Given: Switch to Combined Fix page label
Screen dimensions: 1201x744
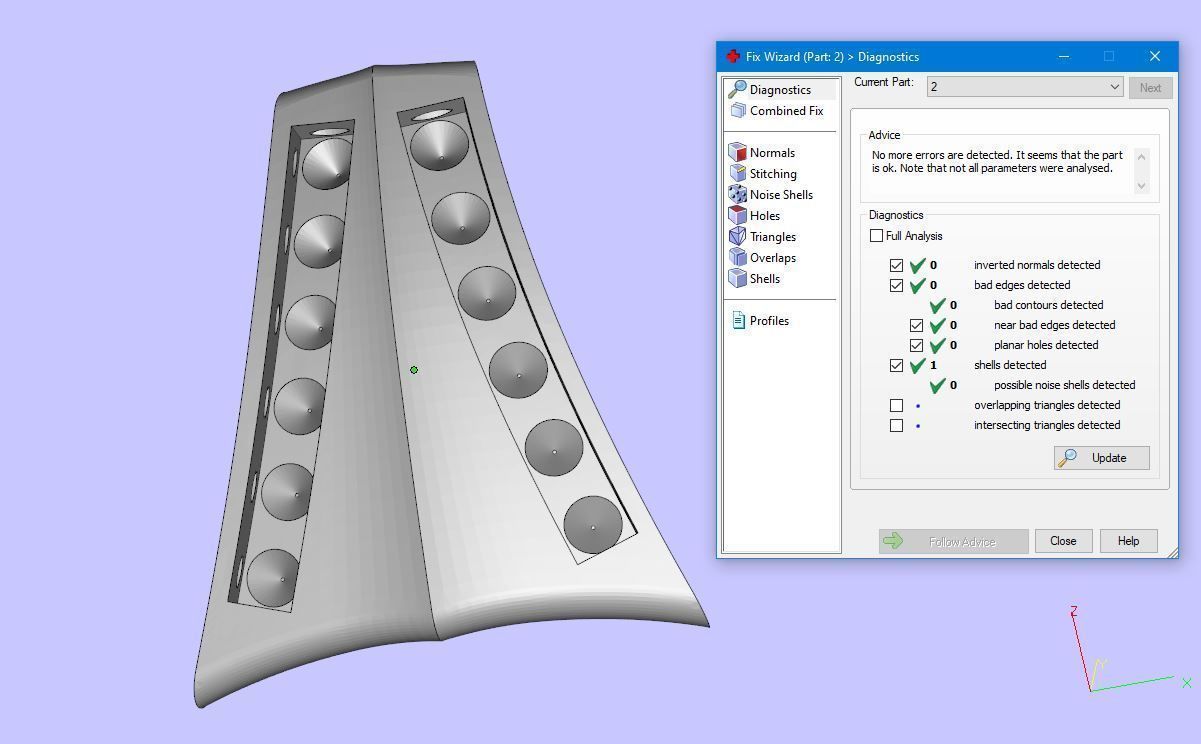Looking at the screenshot, I should (786, 111).
